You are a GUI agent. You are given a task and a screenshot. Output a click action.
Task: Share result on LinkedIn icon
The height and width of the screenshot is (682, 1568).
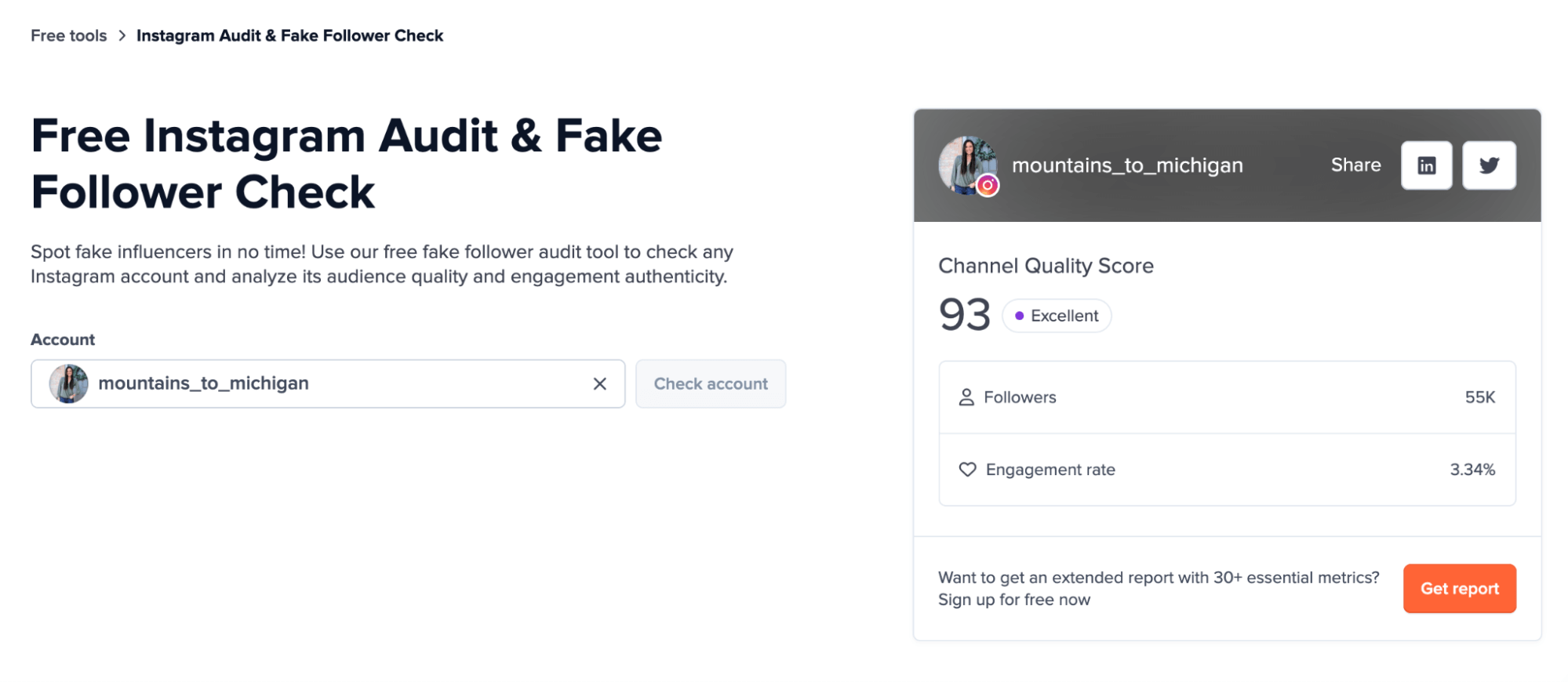click(x=1425, y=165)
